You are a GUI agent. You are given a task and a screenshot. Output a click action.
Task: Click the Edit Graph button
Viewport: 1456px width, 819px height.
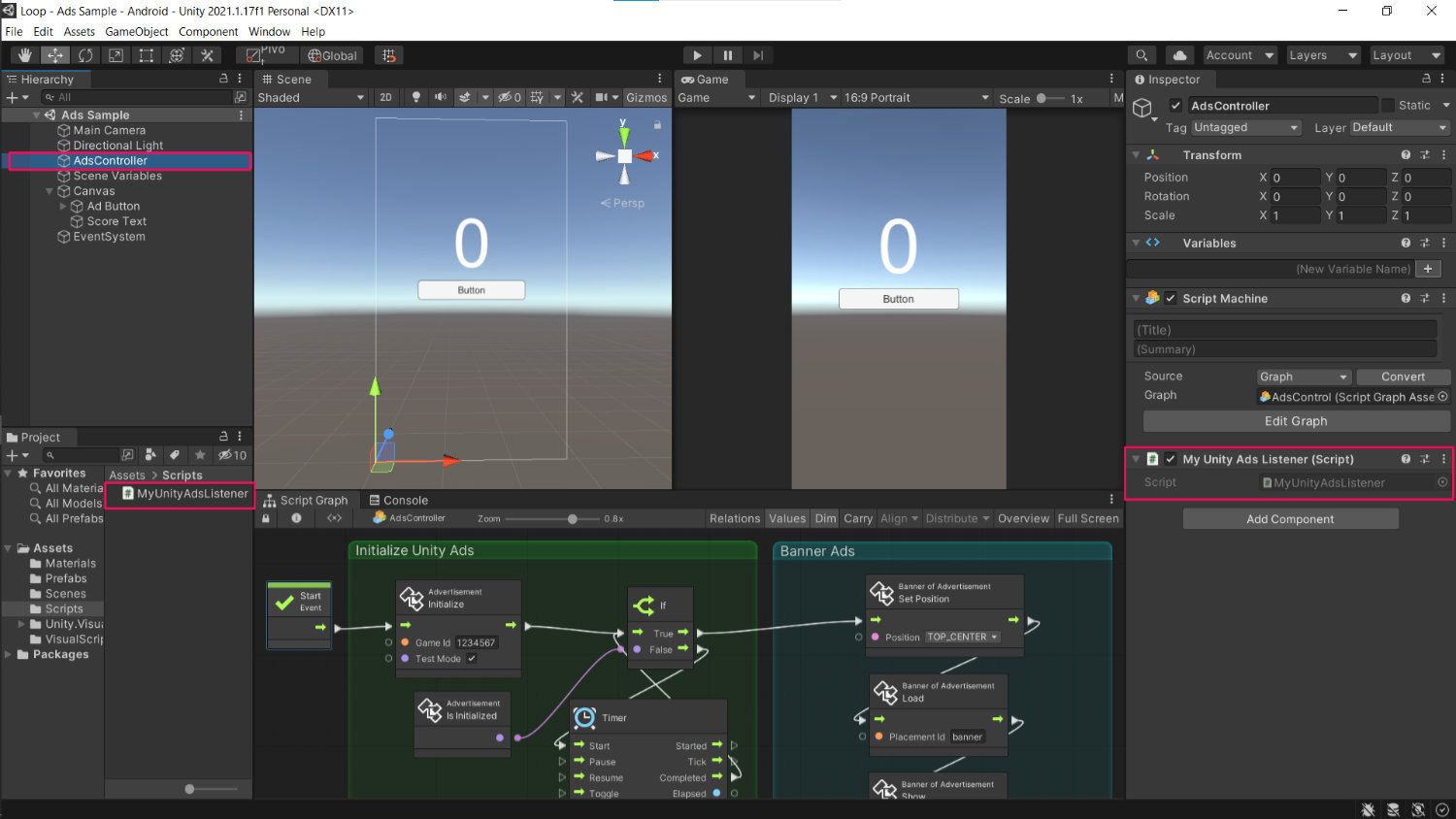1296,421
